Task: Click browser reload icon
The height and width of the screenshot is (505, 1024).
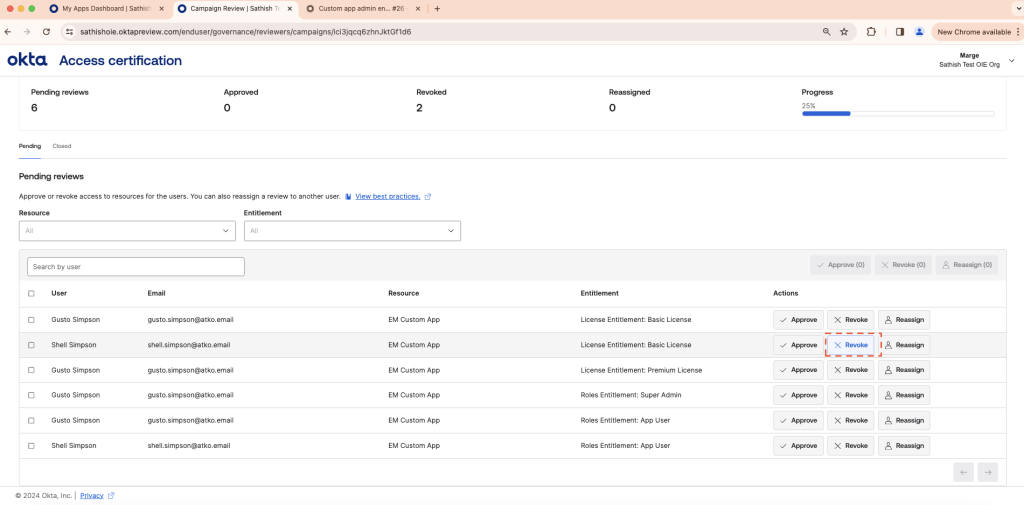Action: pyautogui.click(x=46, y=32)
